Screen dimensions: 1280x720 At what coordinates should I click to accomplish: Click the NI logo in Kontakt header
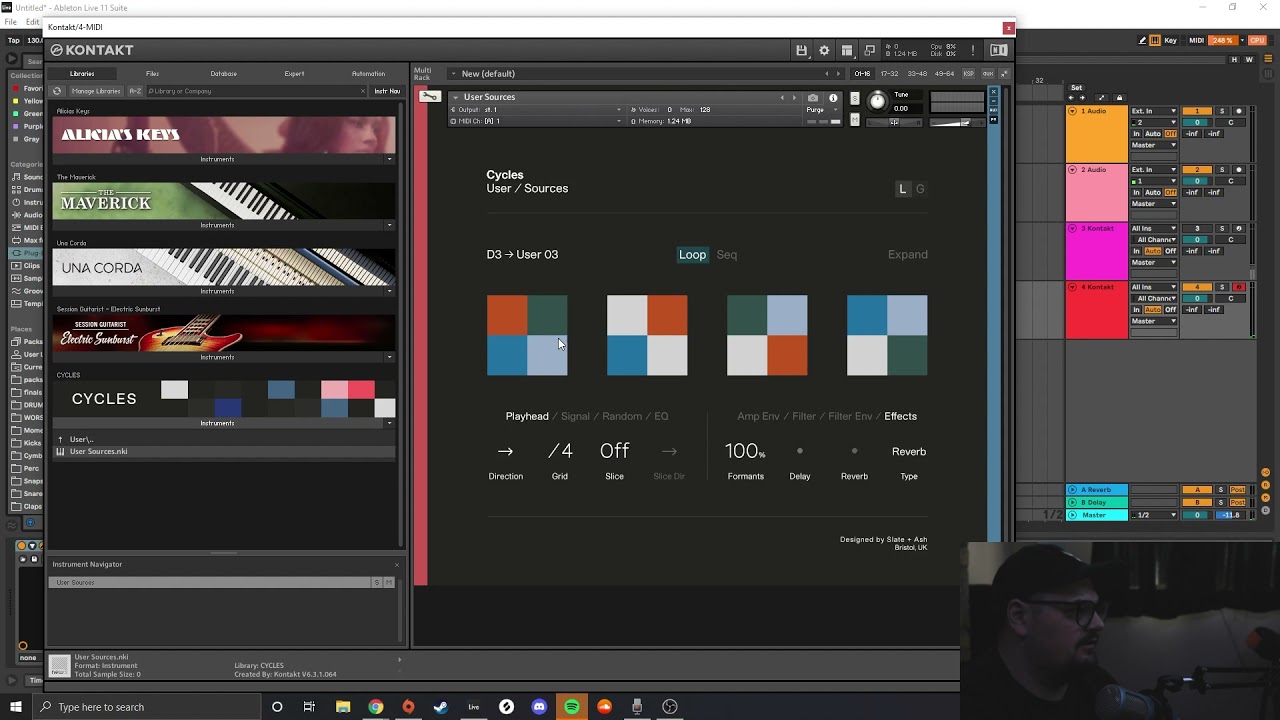coord(999,50)
